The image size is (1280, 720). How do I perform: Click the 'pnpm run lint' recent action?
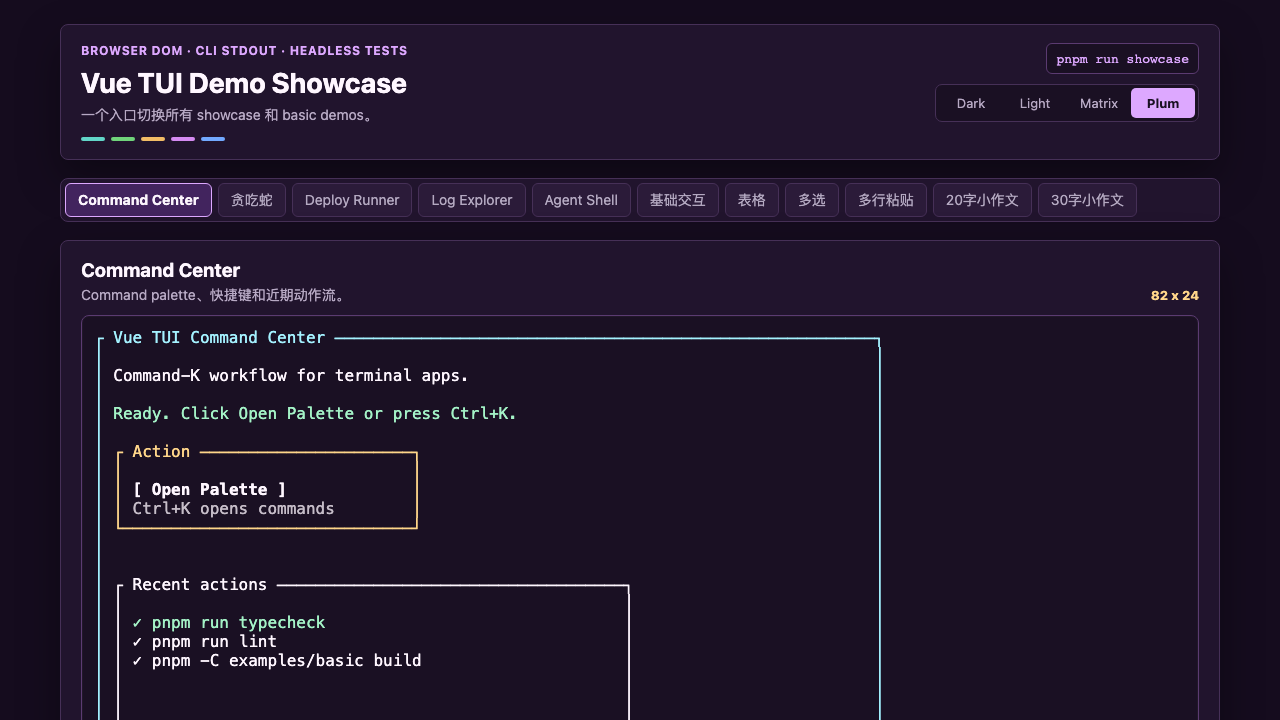click(x=214, y=641)
